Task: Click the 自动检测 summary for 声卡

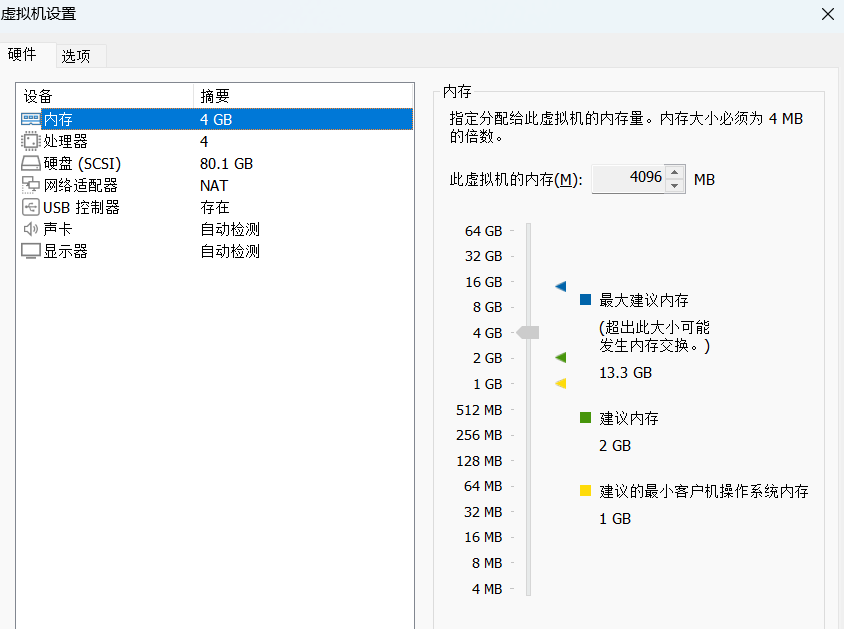Action: point(230,229)
